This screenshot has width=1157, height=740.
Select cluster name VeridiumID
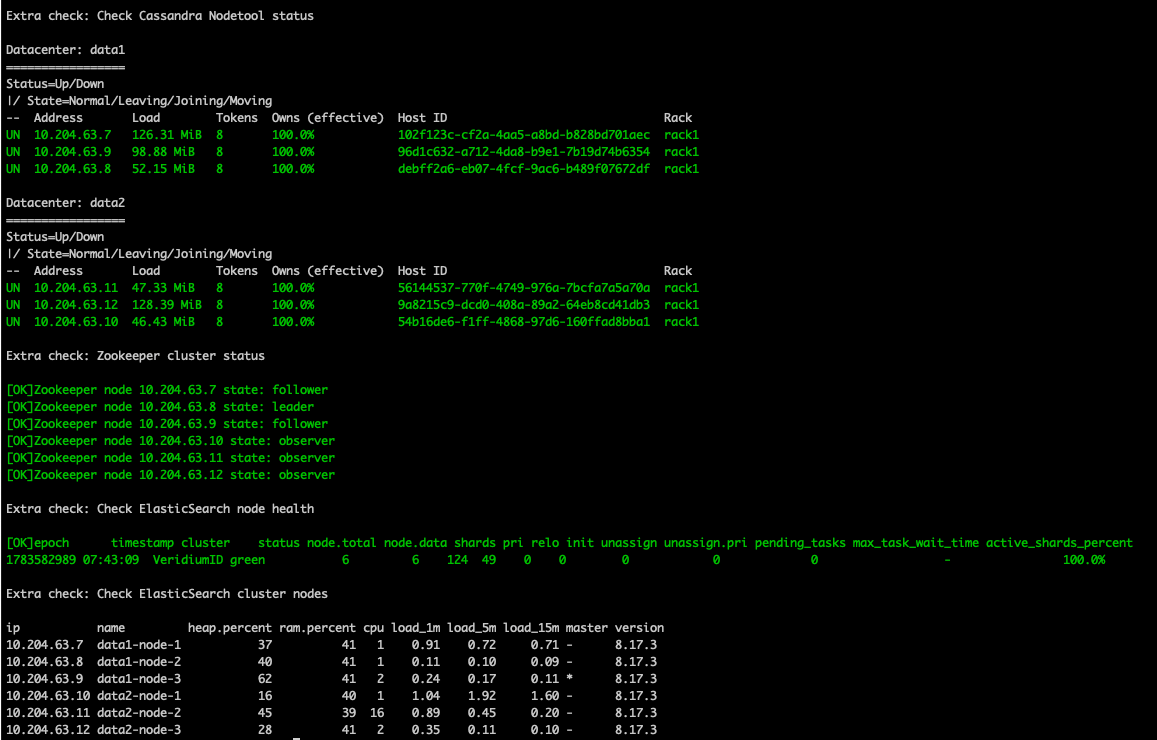click(187, 560)
